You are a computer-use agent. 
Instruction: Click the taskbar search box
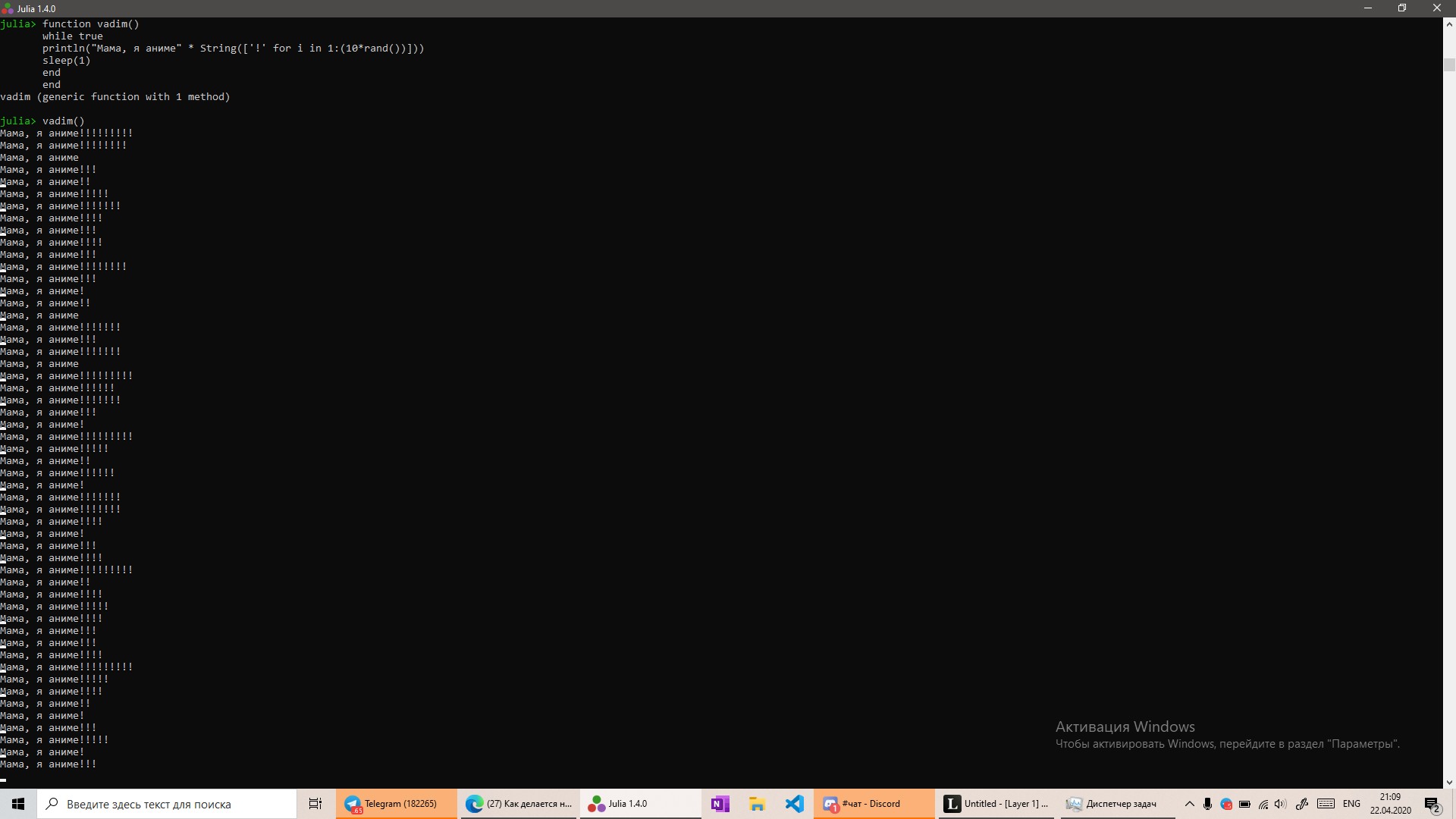coord(167,804)
